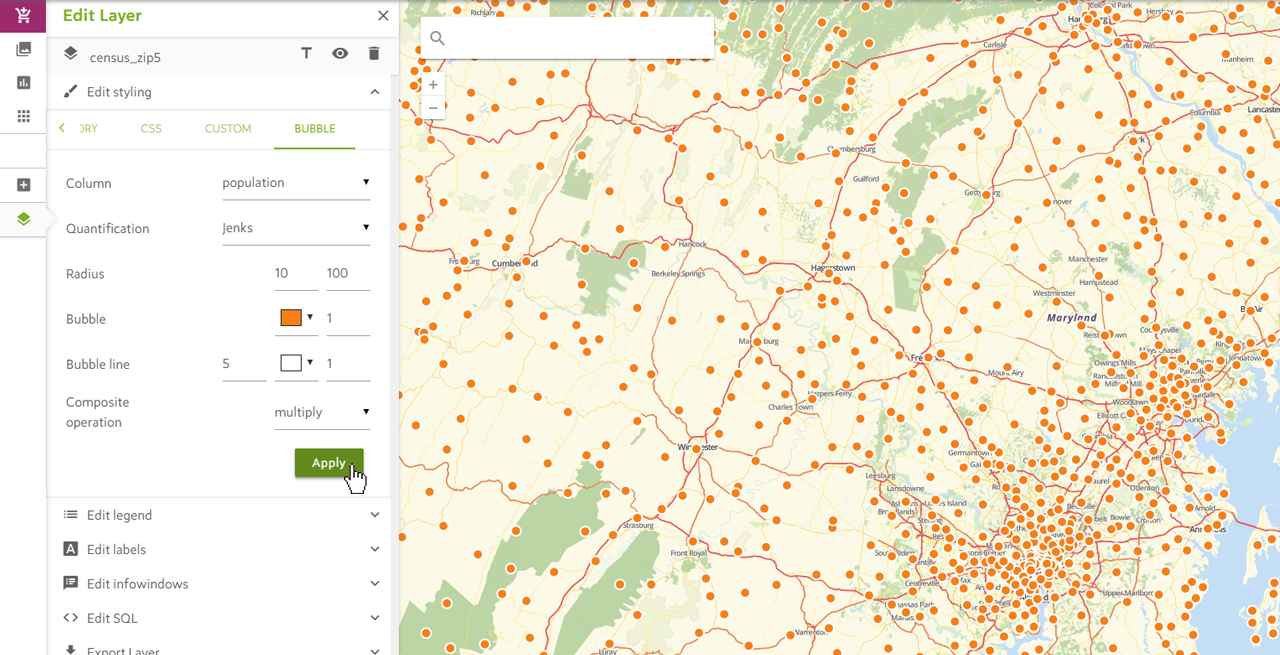Click the brush icon next to Edit styling
The width and height of the screenshot is (1280, 655).
click(x=71, y=91)
